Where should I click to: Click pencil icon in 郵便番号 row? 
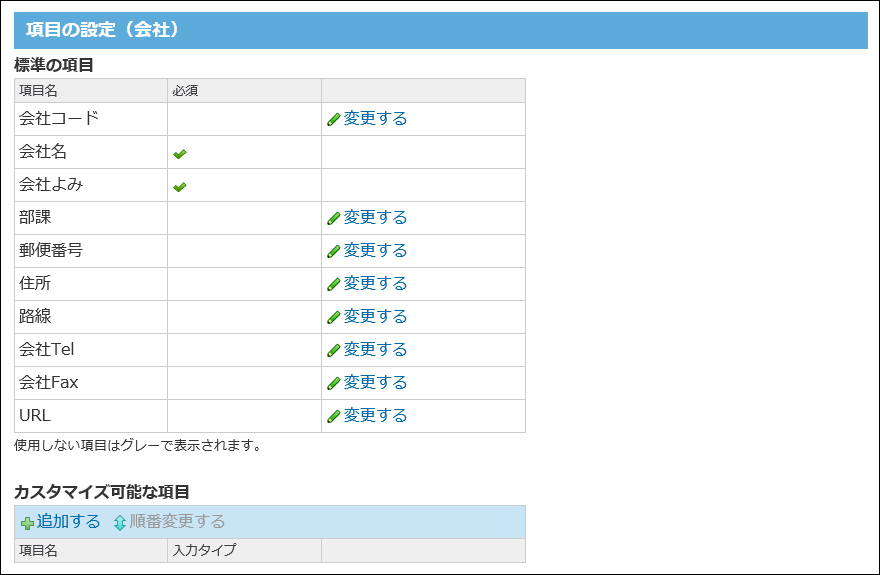[334, 251]
